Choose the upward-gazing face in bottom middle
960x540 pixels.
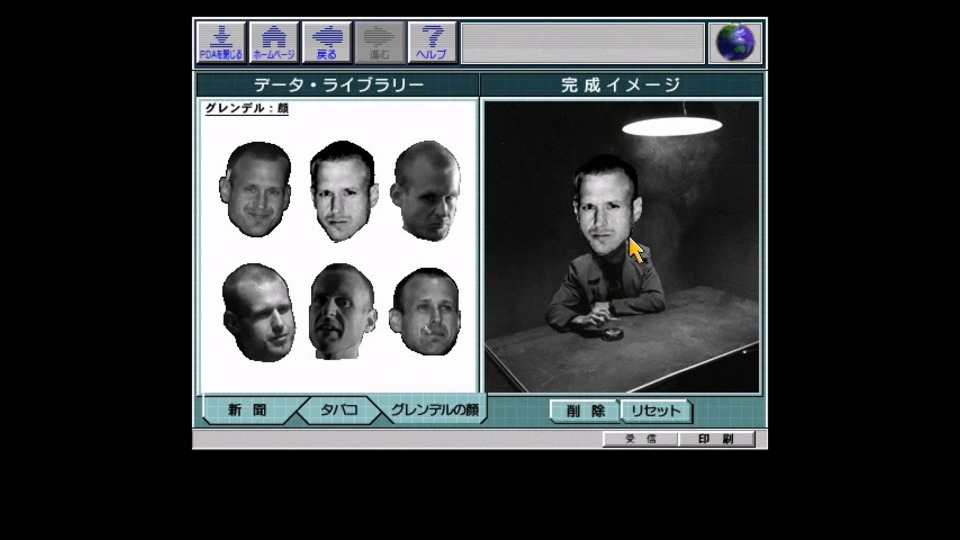tap(342, 311)
